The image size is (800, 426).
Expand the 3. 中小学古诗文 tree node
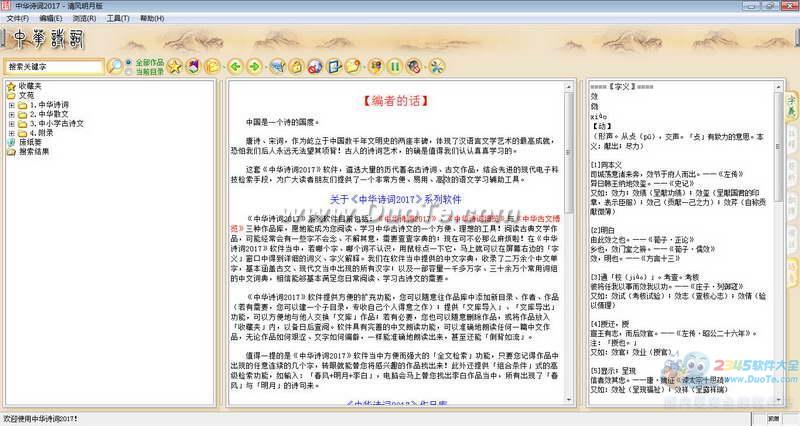pos(12,123)
